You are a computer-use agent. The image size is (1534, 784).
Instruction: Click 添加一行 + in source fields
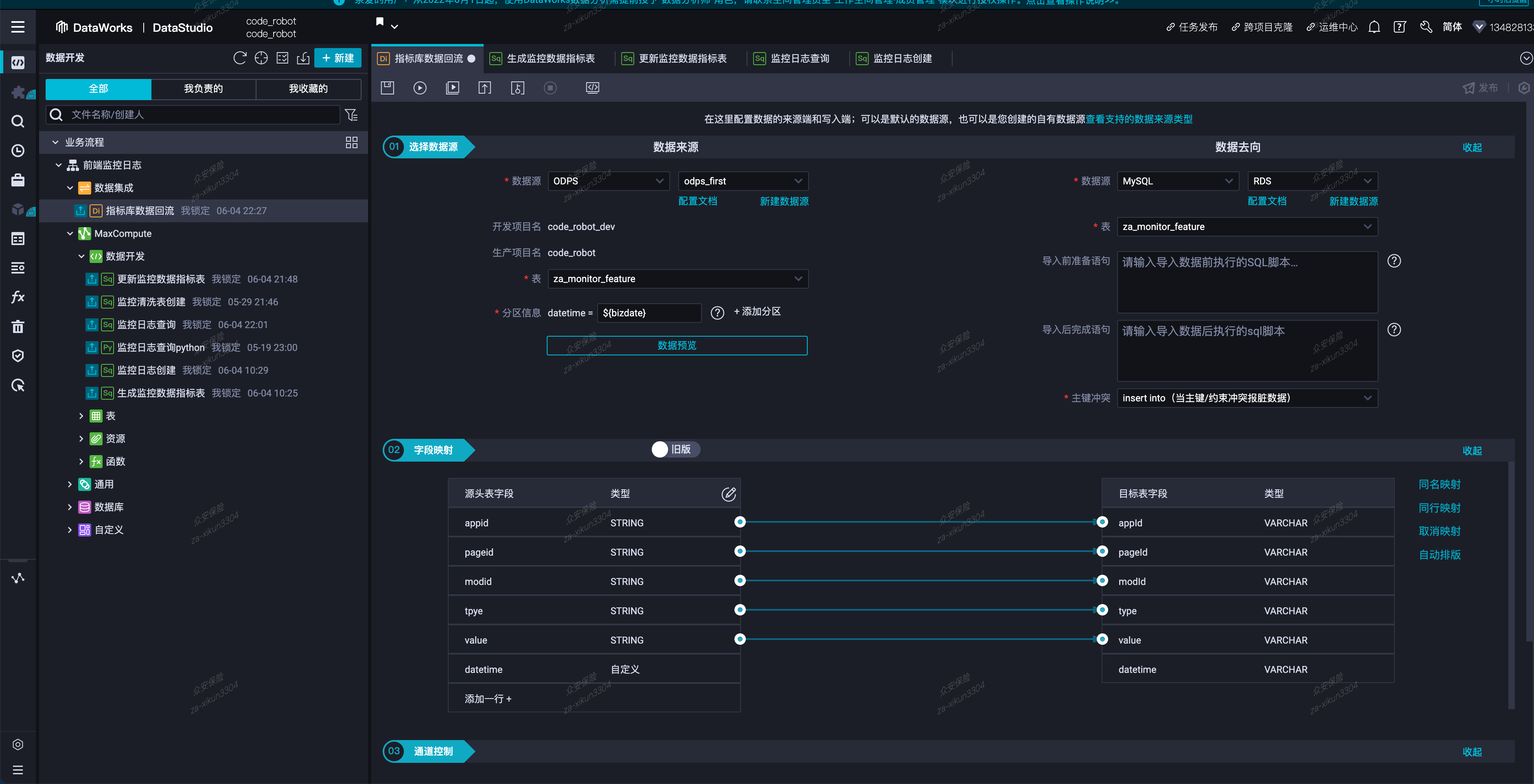(x=488, y=699)
